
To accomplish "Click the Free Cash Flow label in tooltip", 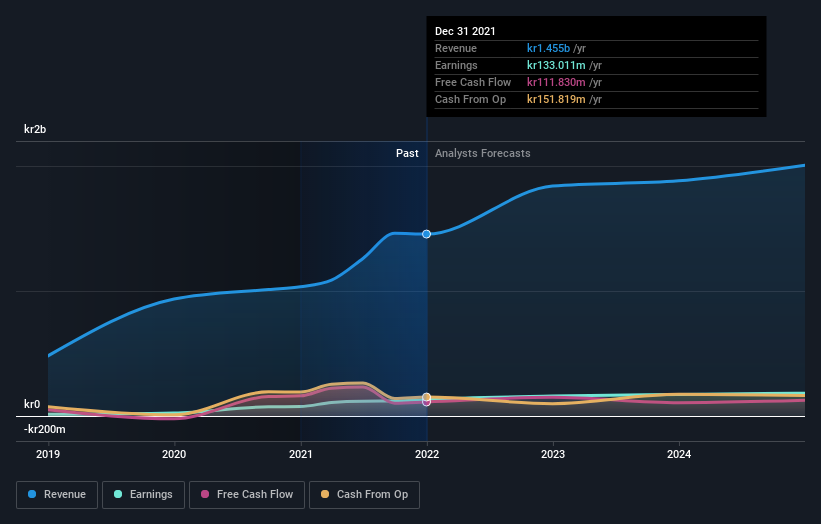I will pos(473,82).
